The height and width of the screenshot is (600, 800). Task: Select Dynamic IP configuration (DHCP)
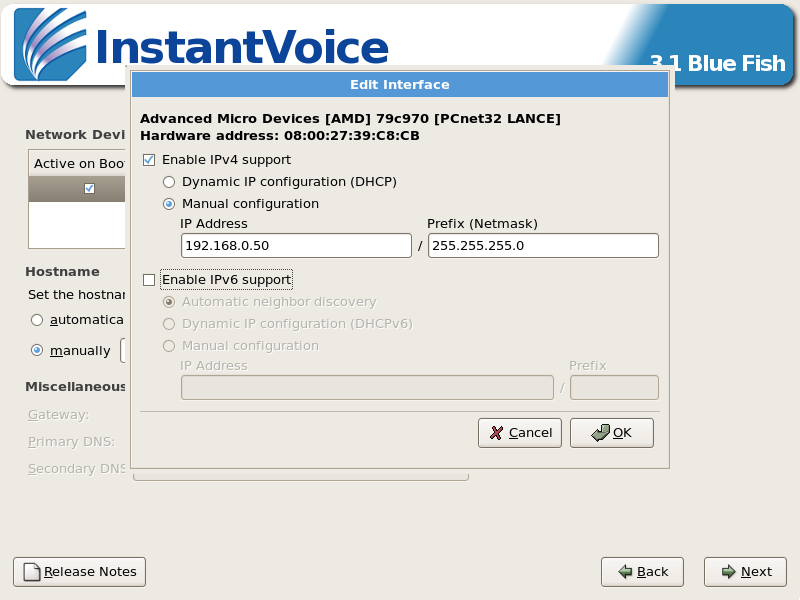click(x=169, y=182)
